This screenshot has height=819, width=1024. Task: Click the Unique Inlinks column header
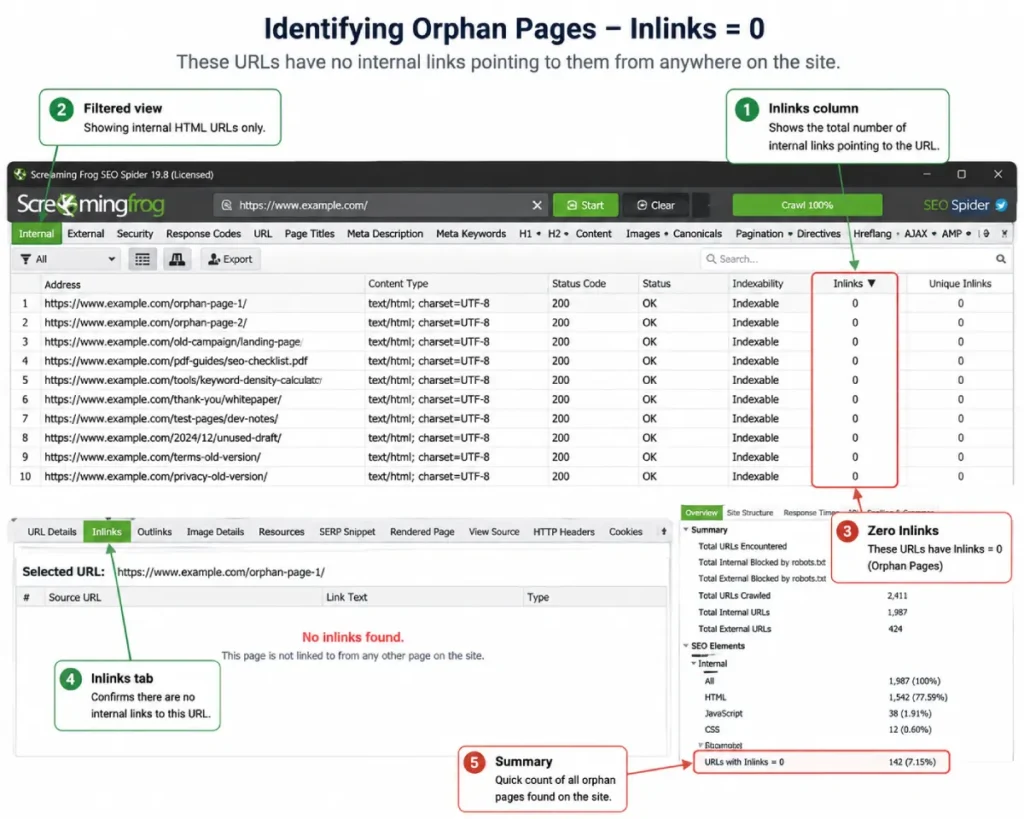[x=960, y=283]
